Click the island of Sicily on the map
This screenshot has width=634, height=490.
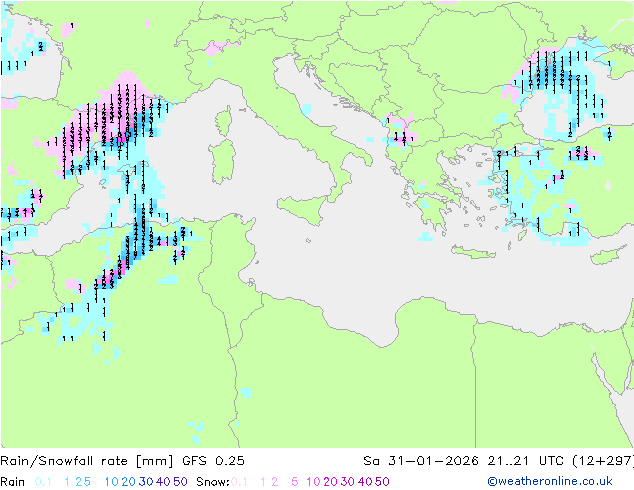303,208
